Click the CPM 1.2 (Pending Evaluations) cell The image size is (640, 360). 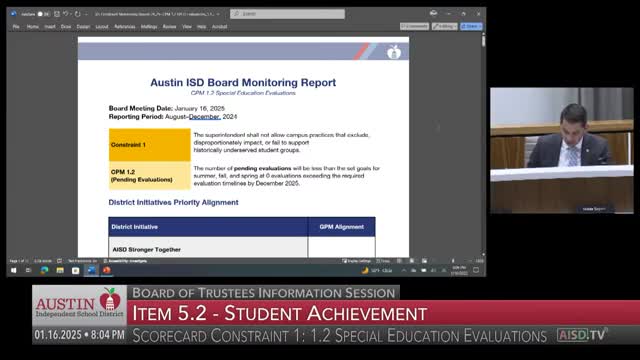[x=150, y=176]
